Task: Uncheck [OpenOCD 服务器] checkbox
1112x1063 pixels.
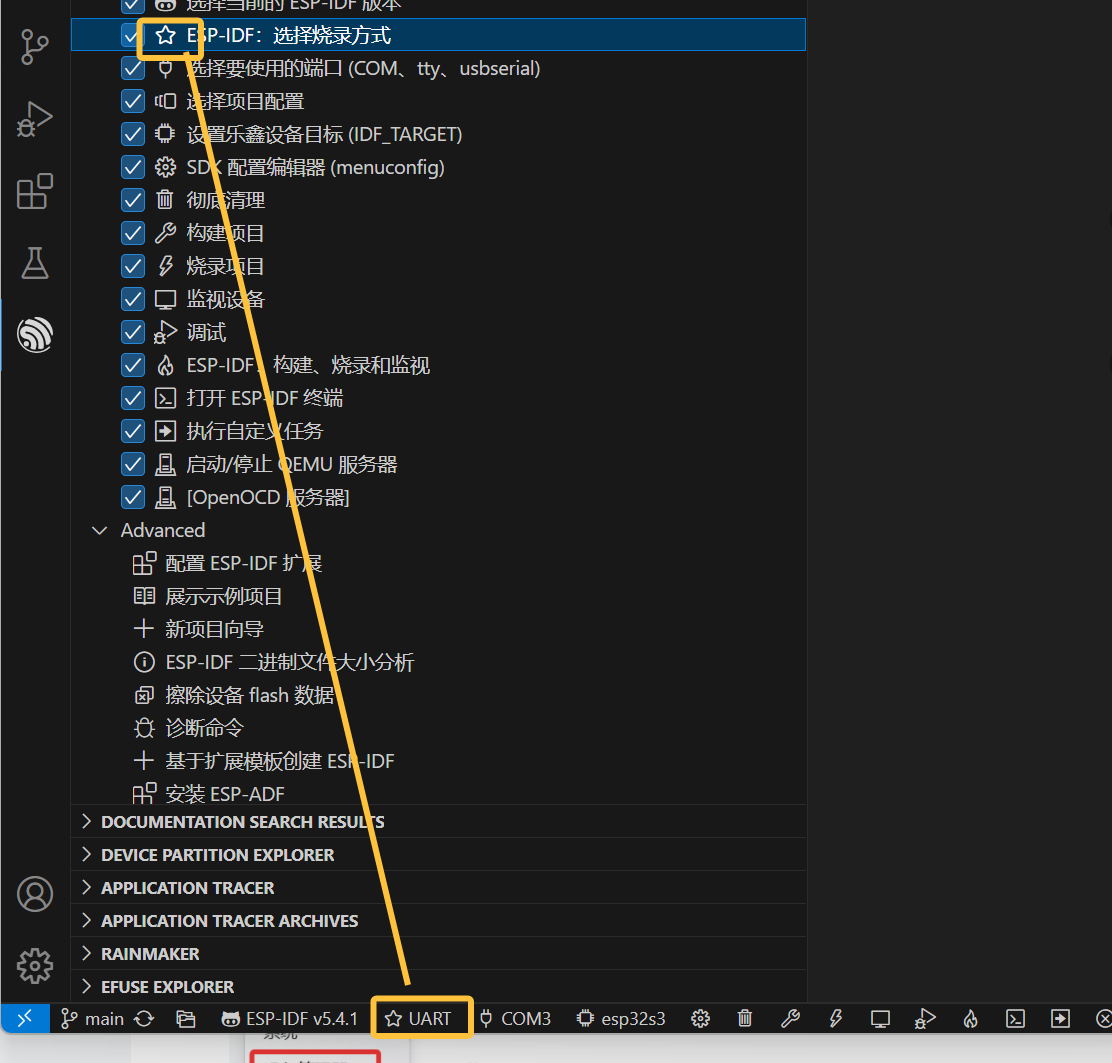Action: [133, 497]
